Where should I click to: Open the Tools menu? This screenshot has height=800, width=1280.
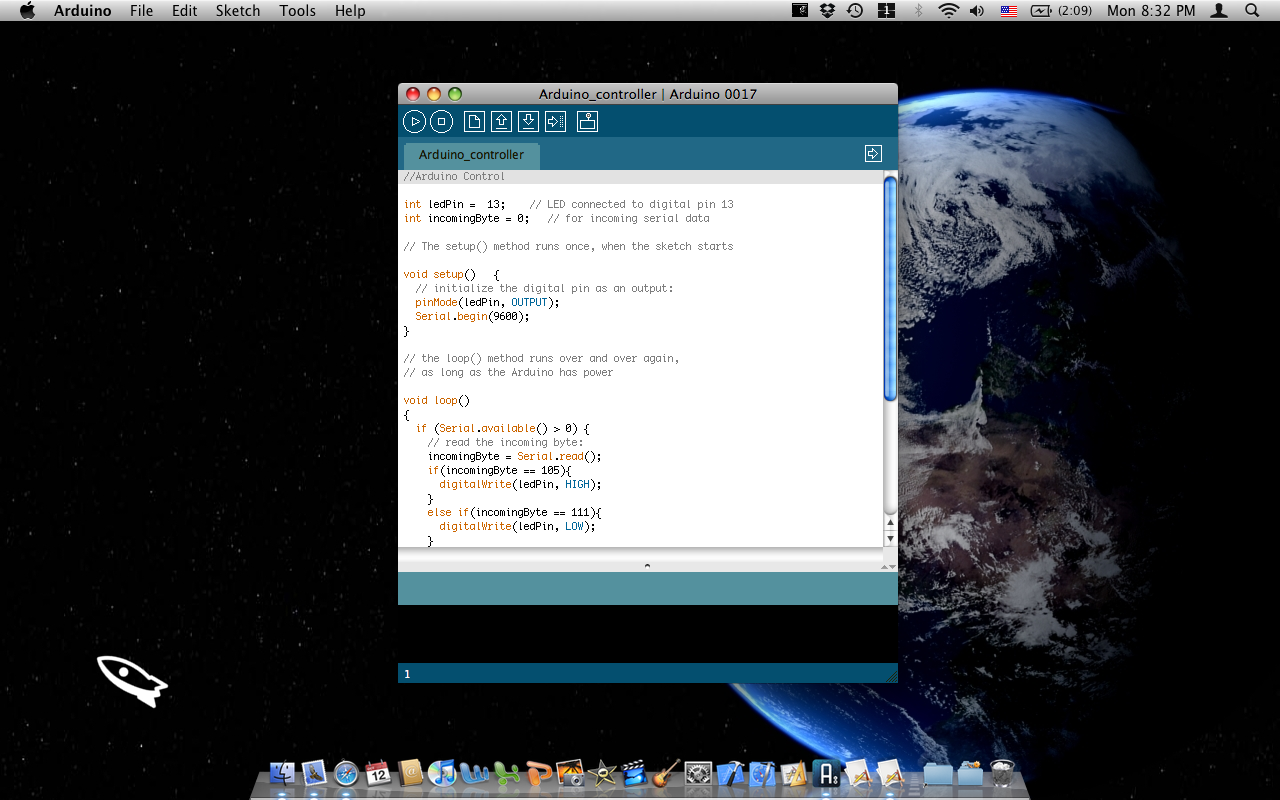(x=298, y=11)
